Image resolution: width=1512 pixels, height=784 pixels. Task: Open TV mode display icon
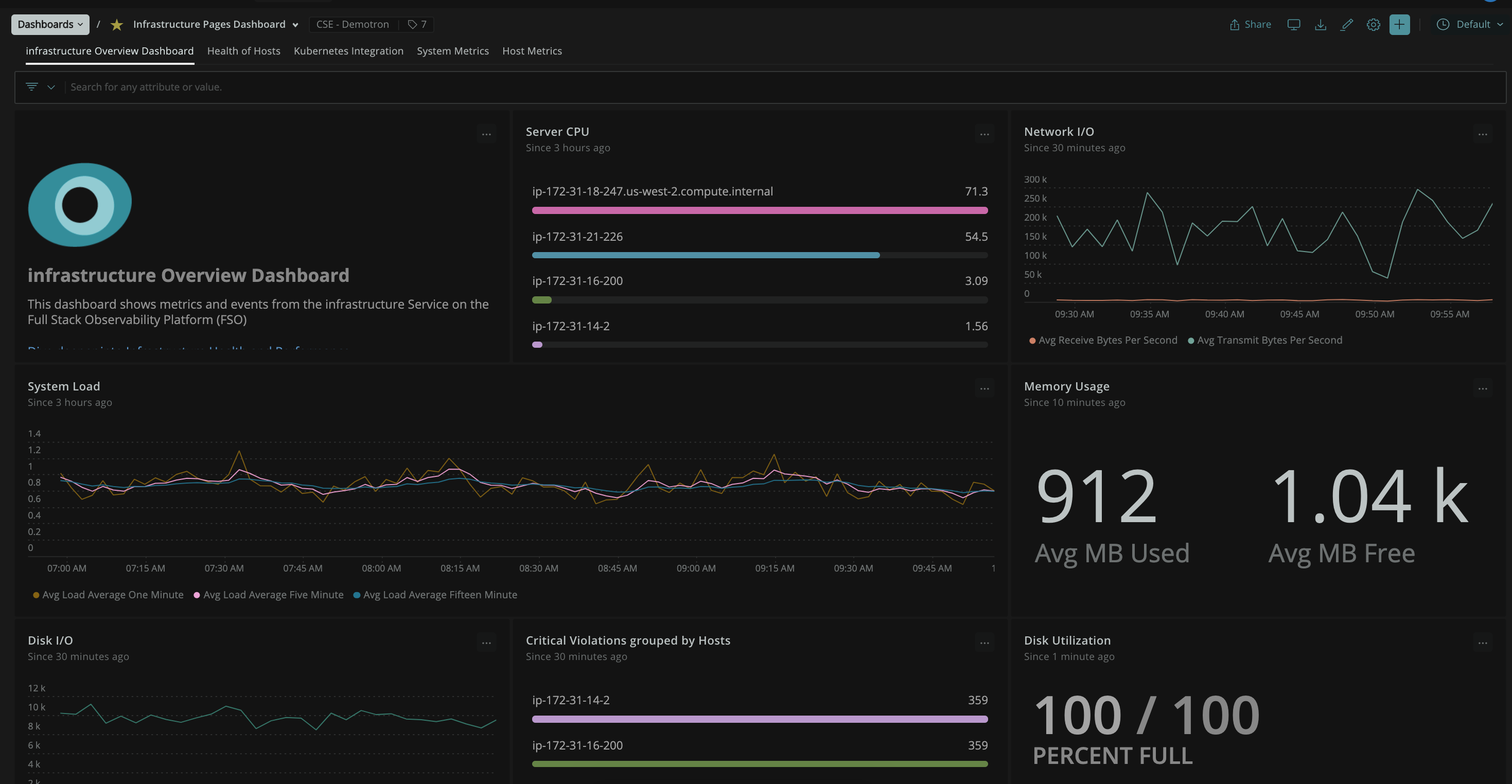tap(1294, 25)
